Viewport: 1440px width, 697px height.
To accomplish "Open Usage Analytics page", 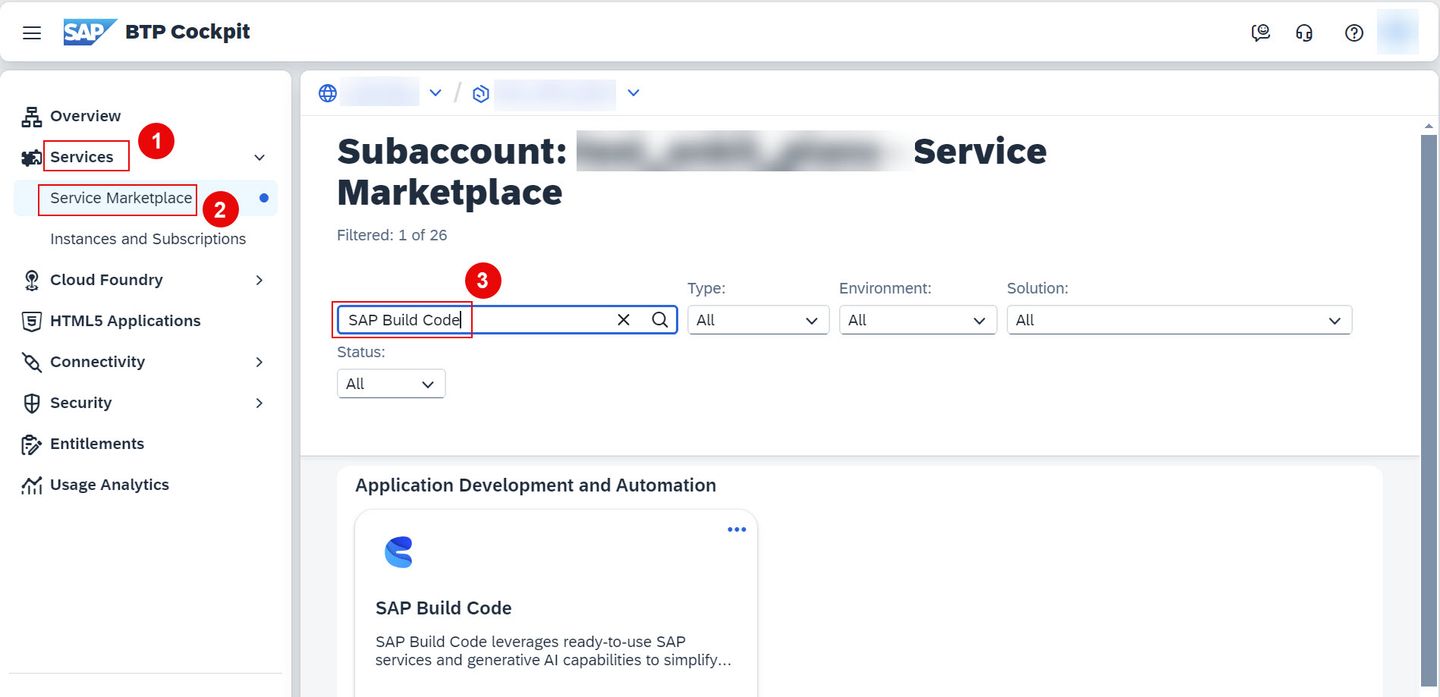I will point(109,485).
